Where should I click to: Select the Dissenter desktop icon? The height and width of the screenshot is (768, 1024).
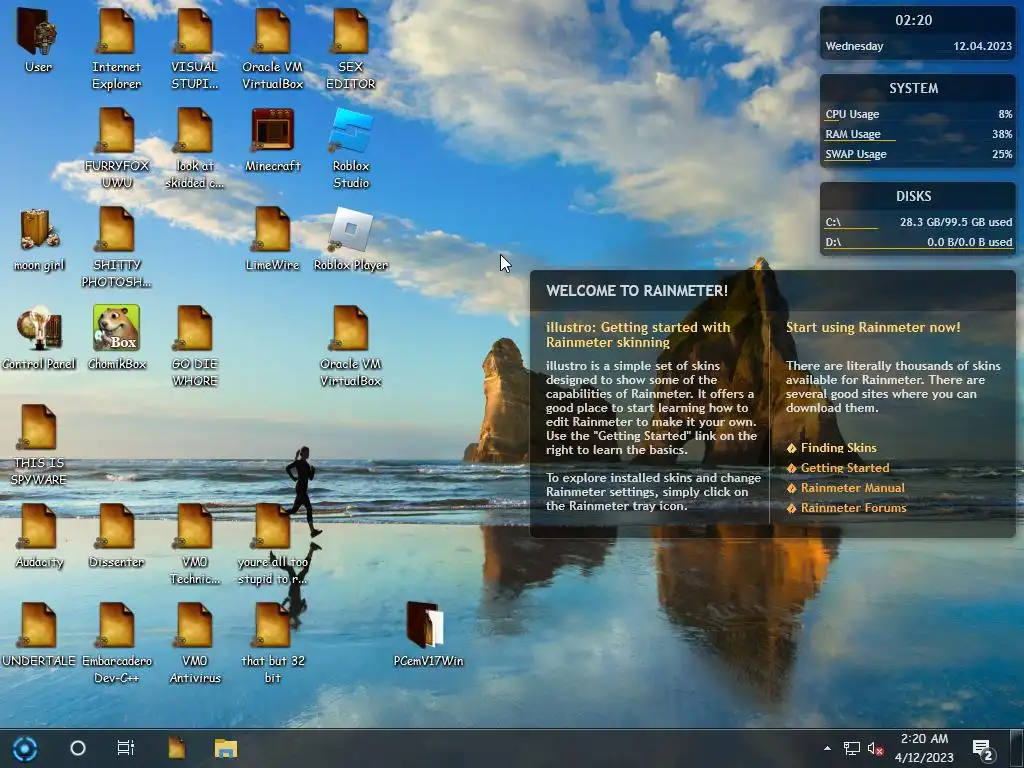pyautogui.click(x=116, y=536)
